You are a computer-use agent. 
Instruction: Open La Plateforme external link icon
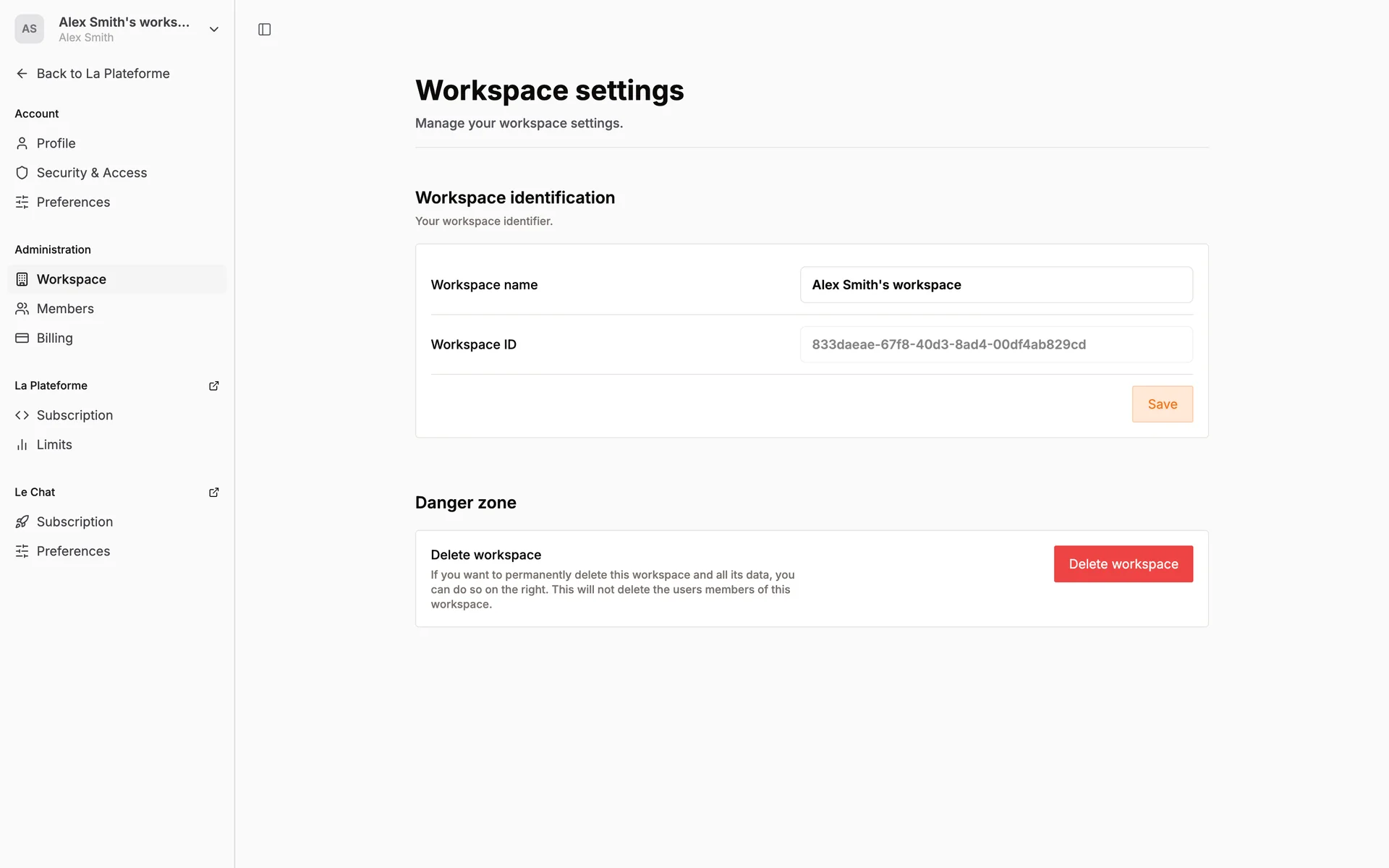[x=213, y=386]
